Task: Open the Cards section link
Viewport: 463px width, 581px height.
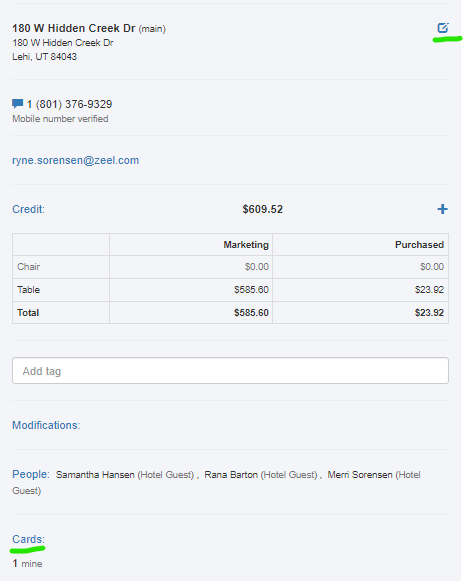Action: click(28, 539)
